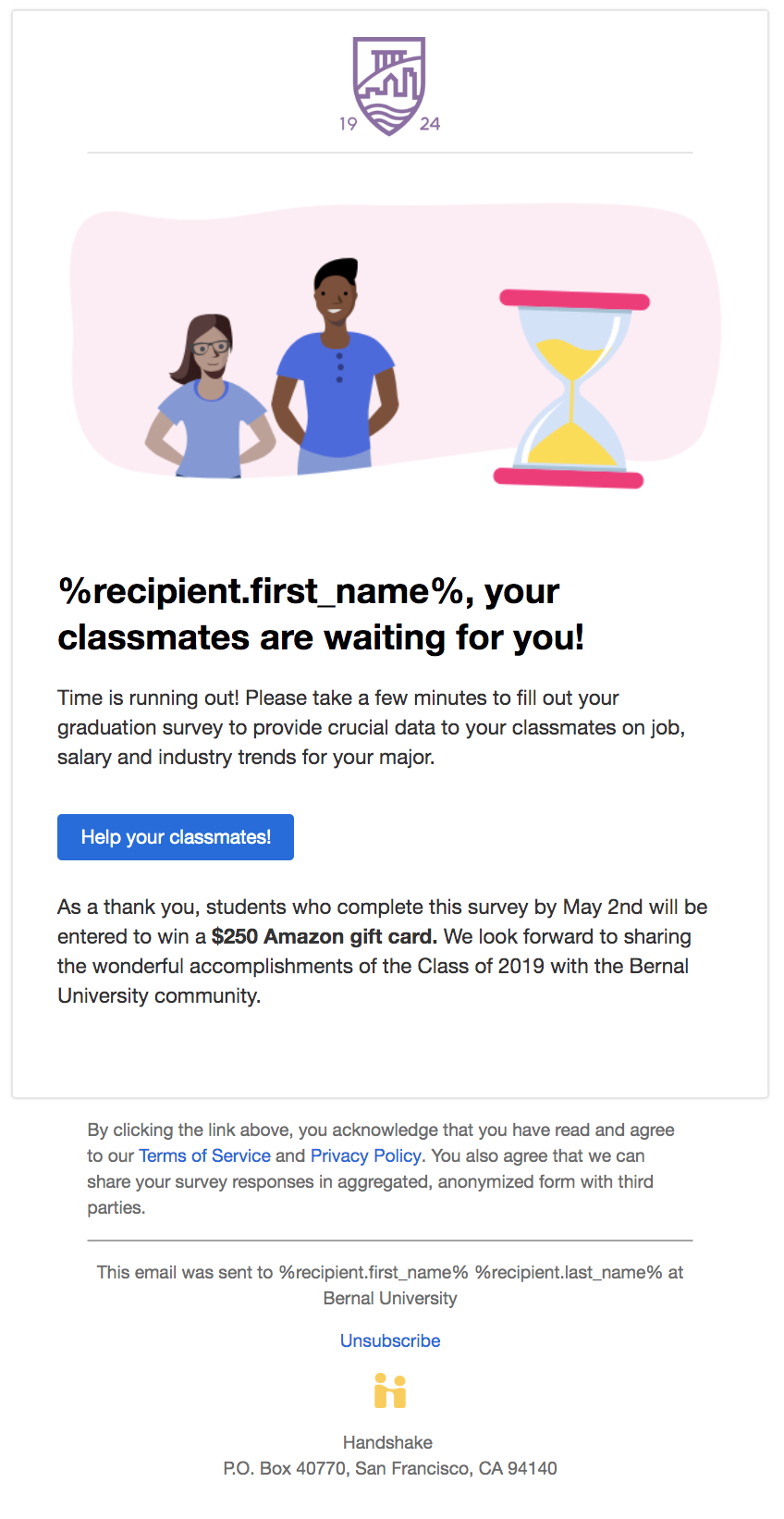
Task: Click the Bernal University shield logo
Action: click(389, 86)
